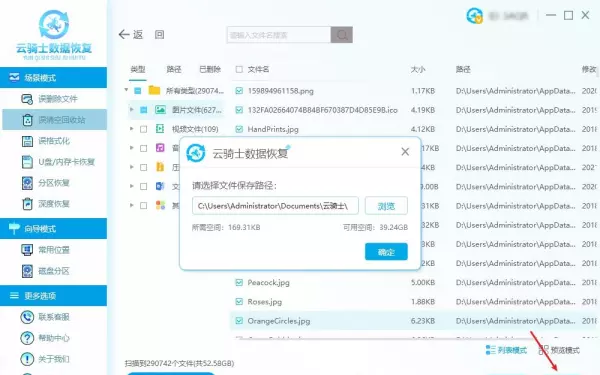Click the user account avatar icon
Screen dimensions: 600x375
[474, 16]
